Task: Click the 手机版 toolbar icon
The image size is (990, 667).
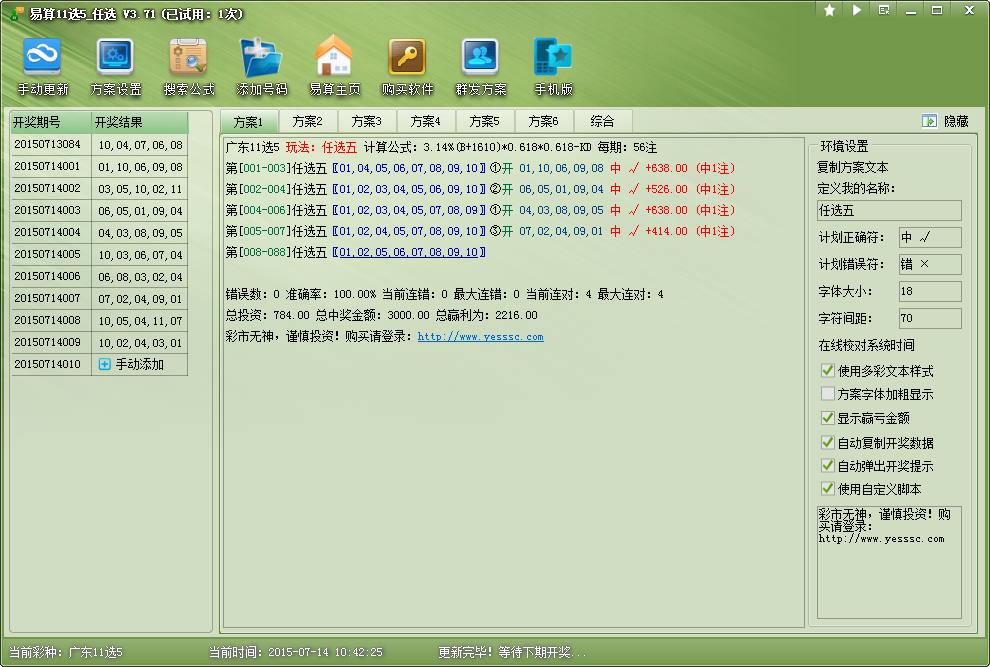Action: coord(552,57)
